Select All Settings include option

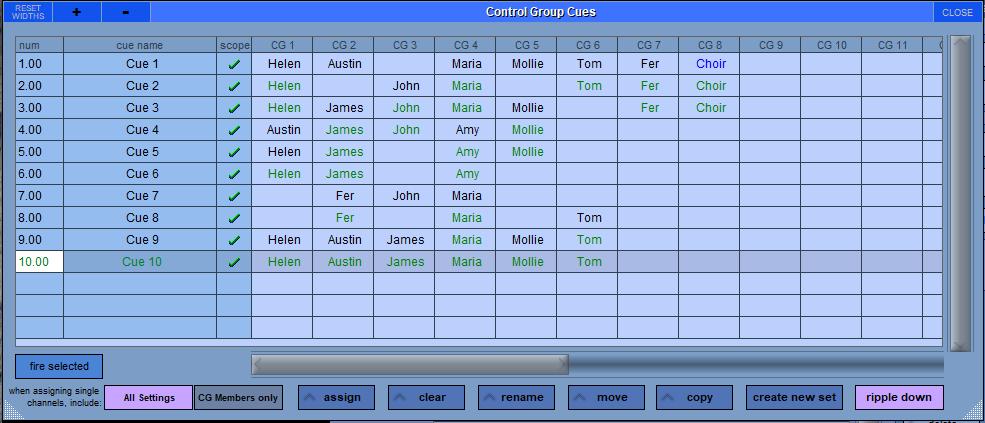149,397
